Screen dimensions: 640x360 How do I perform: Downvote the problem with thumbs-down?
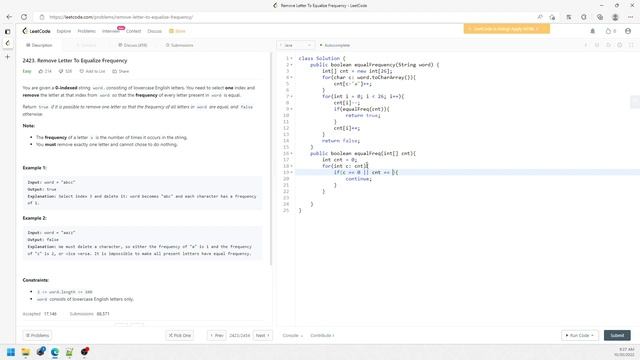click(65, 71)
